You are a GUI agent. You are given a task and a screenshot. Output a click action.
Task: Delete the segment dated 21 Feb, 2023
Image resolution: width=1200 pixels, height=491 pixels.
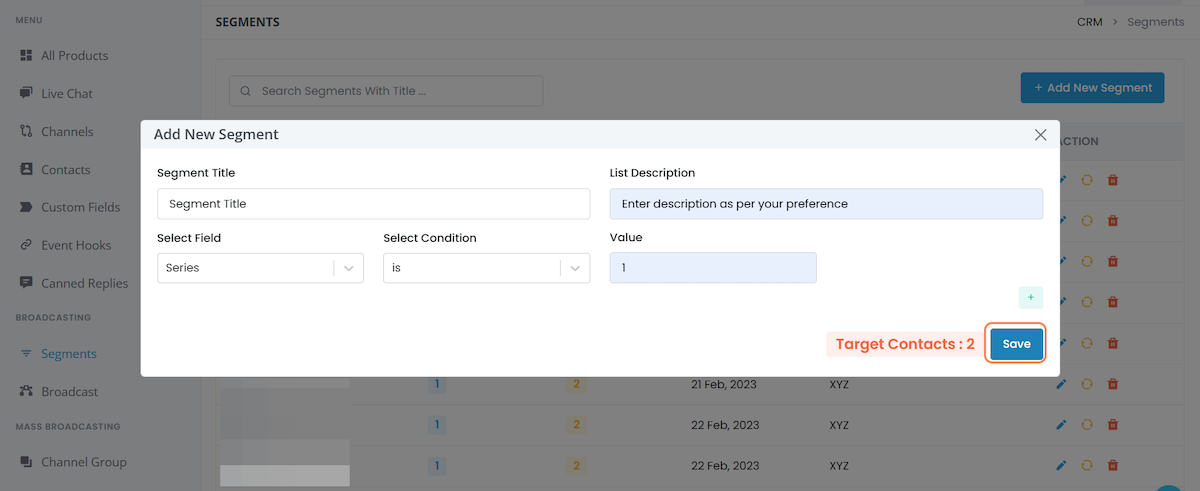tap(1113, 383)
